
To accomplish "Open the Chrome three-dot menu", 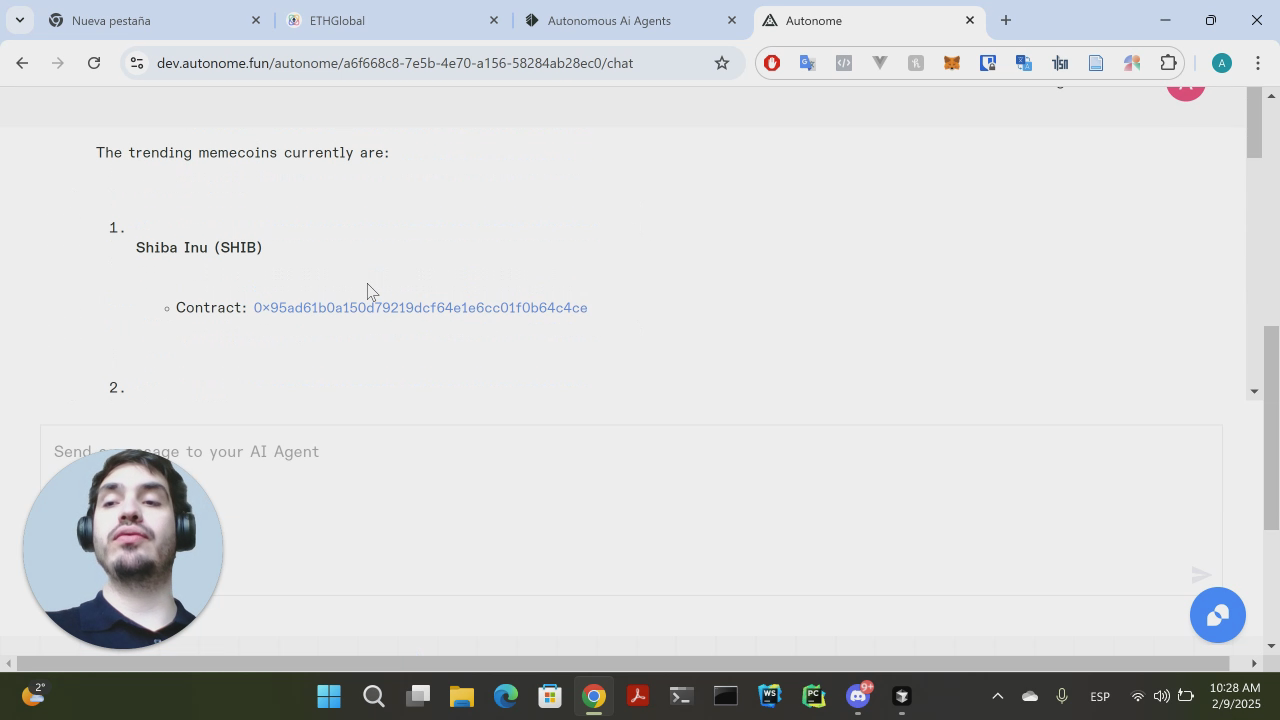I will [1257, 63].
